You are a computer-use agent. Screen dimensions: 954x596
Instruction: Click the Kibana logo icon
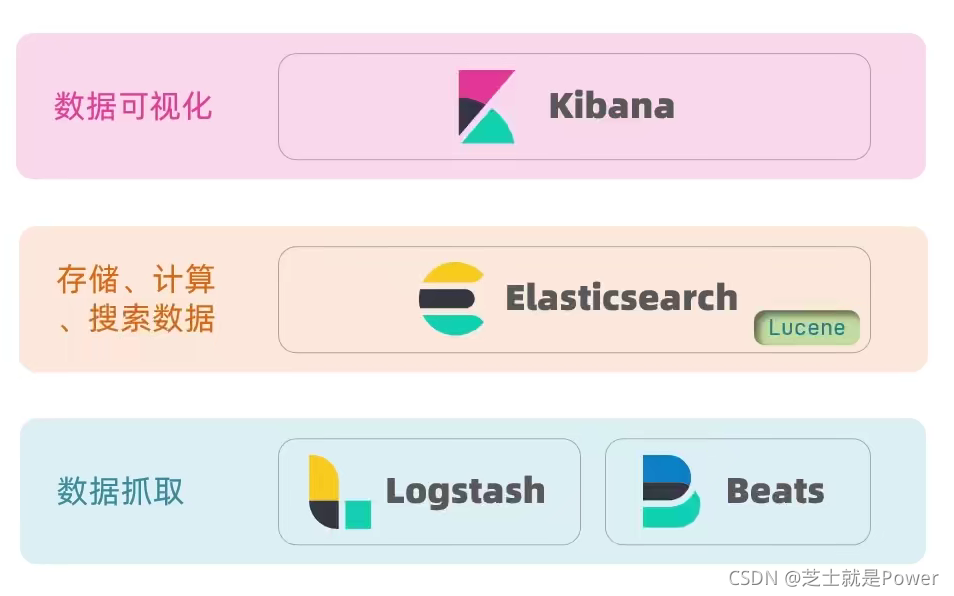[x=486, y=107]
